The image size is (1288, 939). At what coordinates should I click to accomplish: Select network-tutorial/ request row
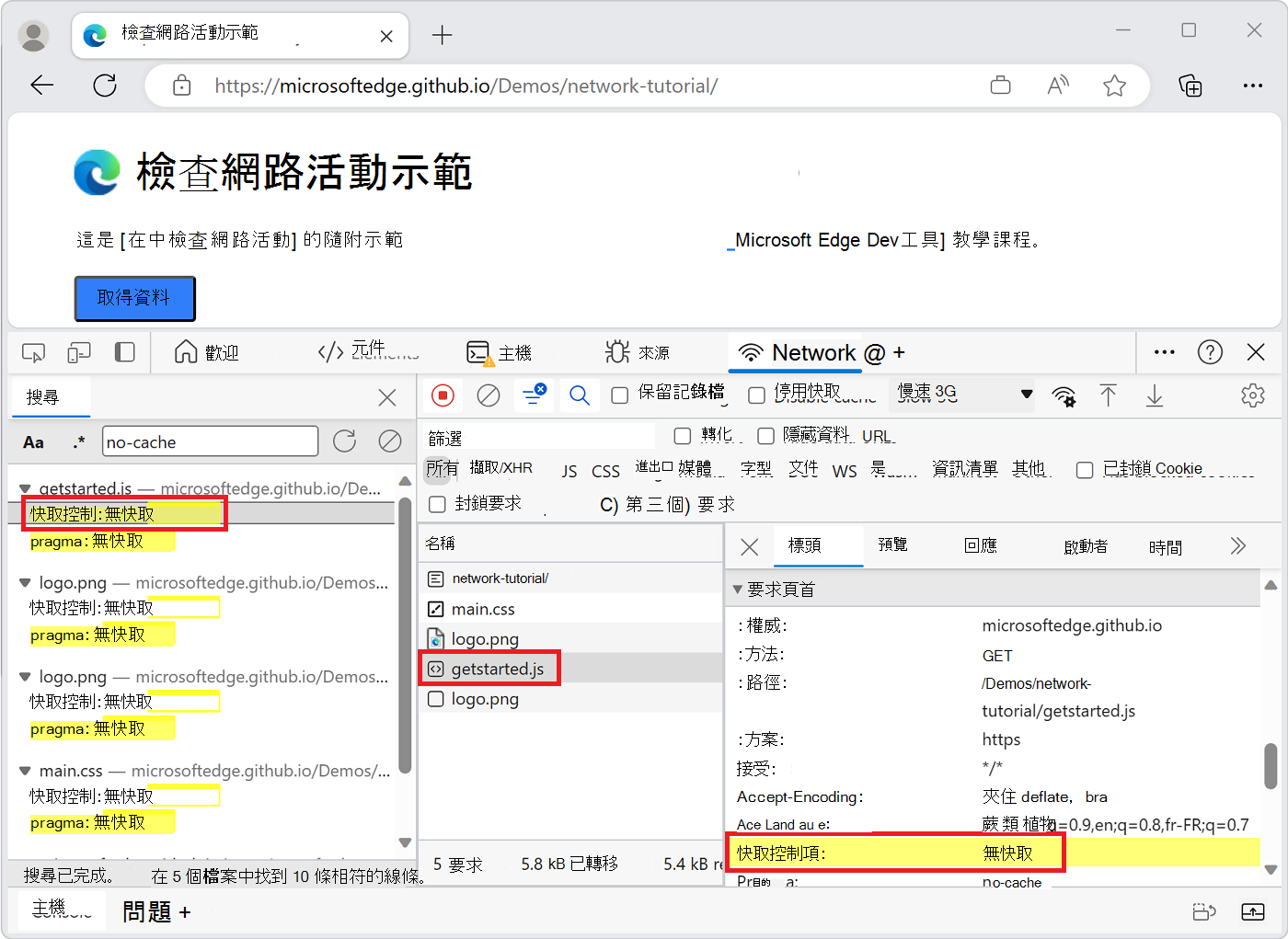tap(571, 578)
